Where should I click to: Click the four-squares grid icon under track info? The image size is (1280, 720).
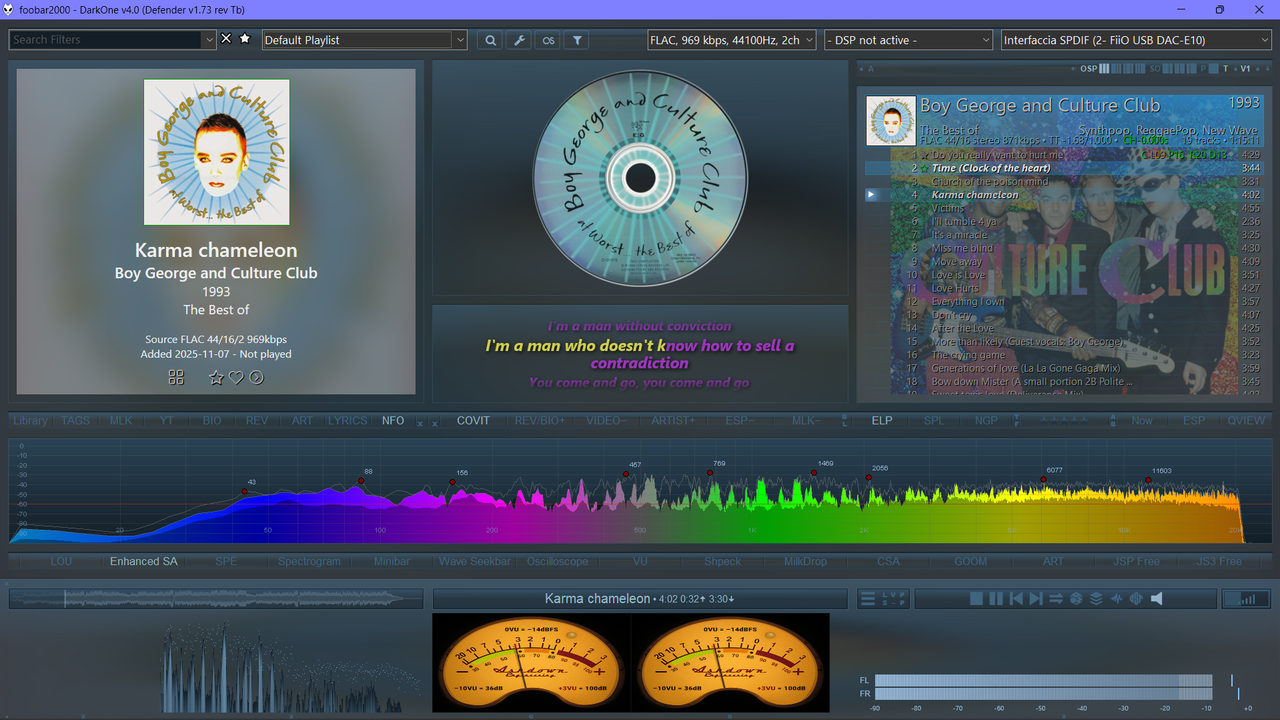(x=176, y=377)
